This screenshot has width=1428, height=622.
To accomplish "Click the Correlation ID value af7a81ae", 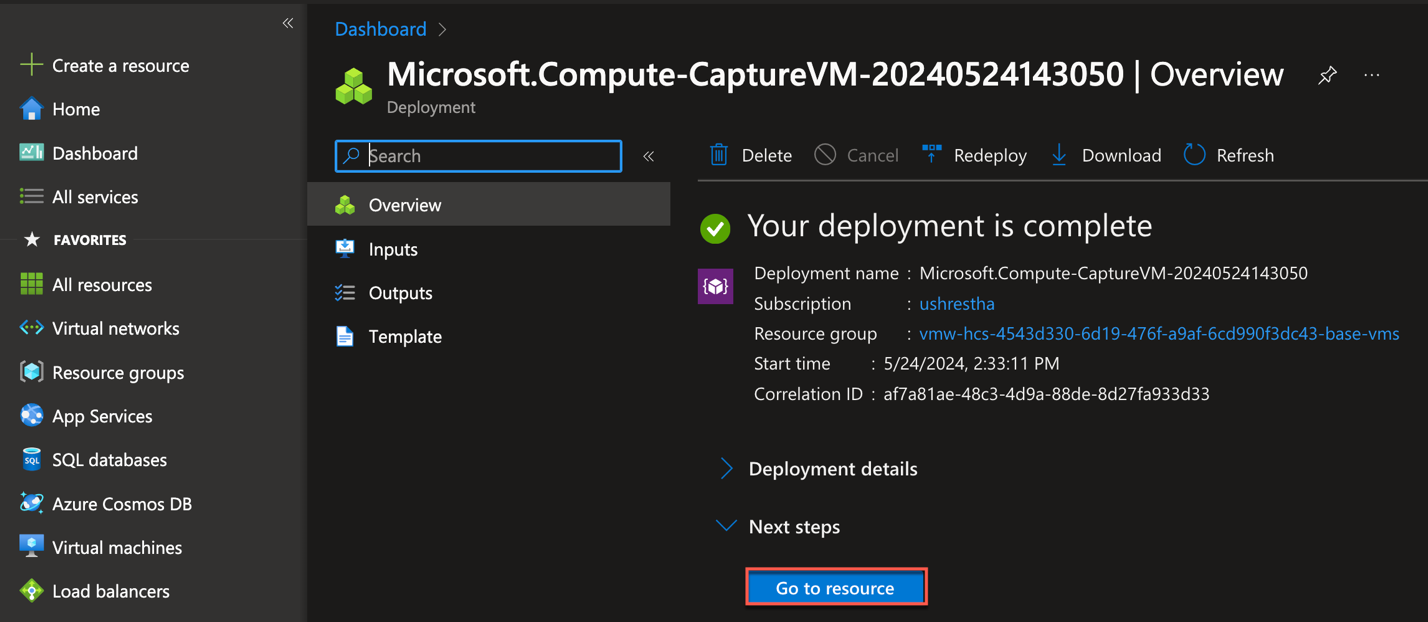I will (x=1046, y=394).
